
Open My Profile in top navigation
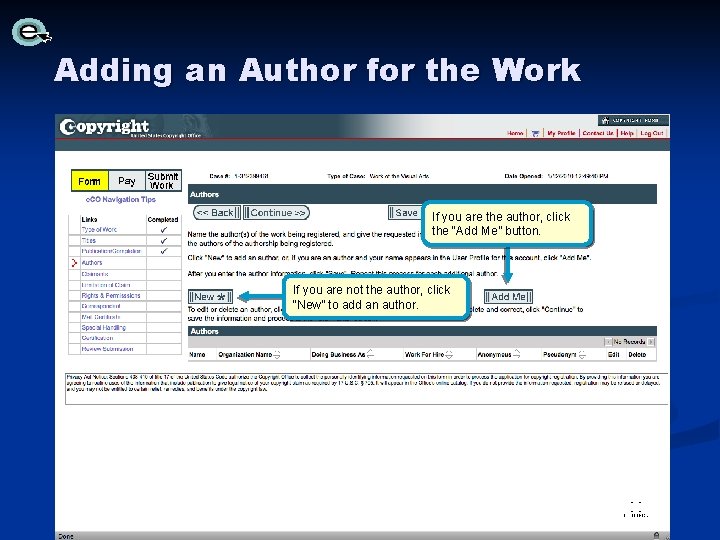[561, 133]
